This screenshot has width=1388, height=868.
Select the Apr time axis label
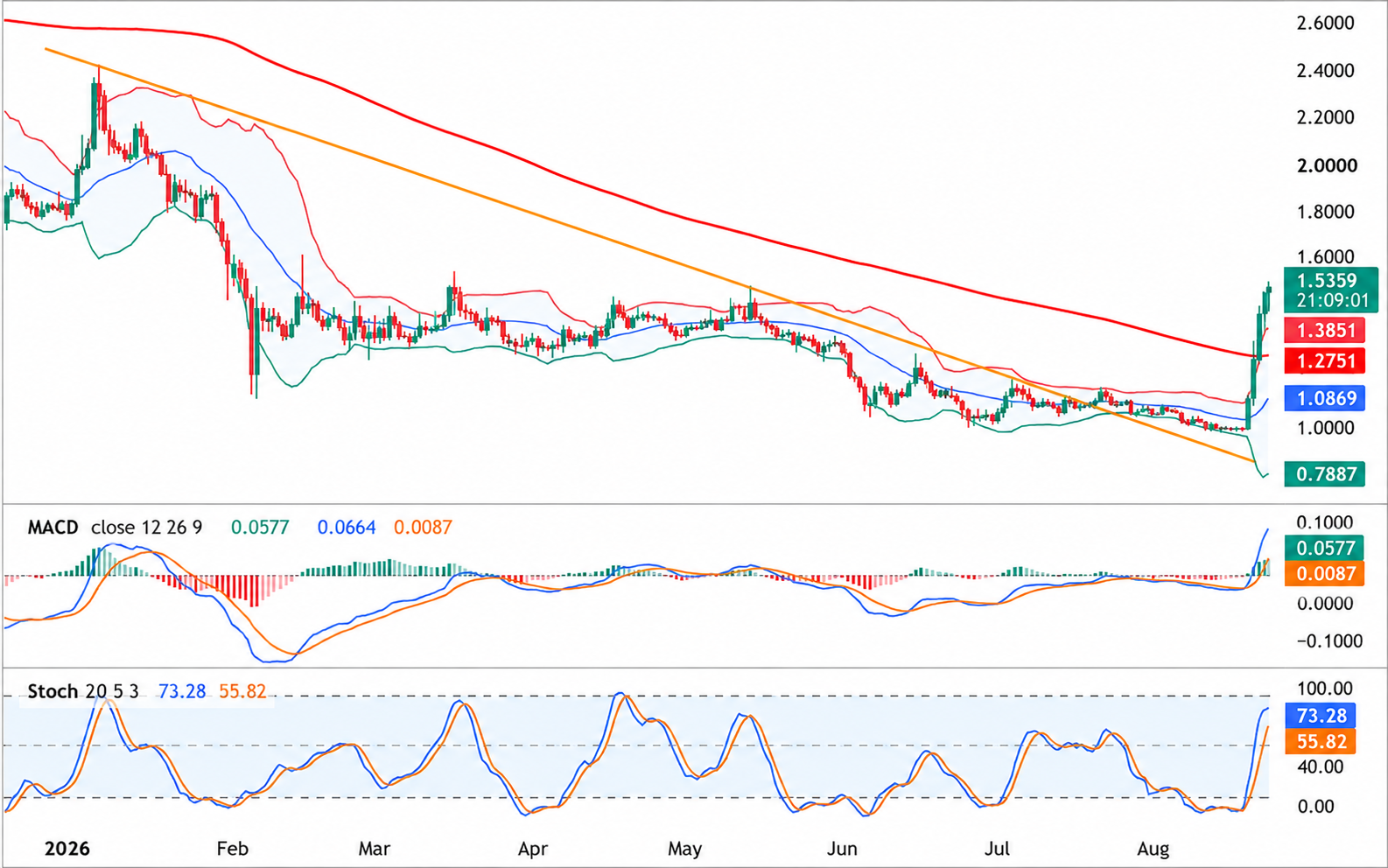(533, 849)
